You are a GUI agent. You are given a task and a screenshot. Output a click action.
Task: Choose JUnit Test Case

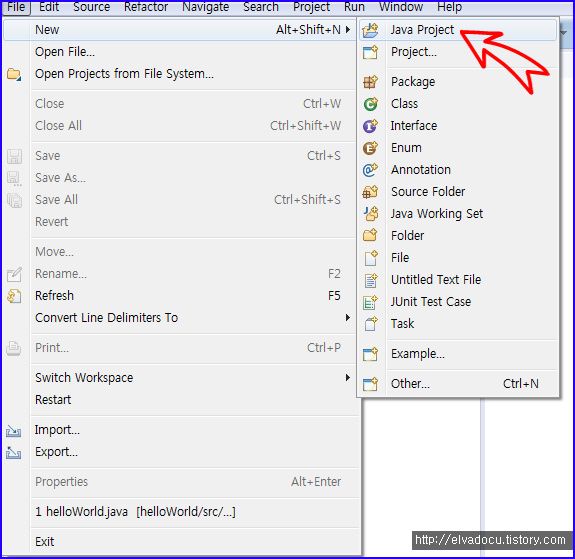point(458,302)
